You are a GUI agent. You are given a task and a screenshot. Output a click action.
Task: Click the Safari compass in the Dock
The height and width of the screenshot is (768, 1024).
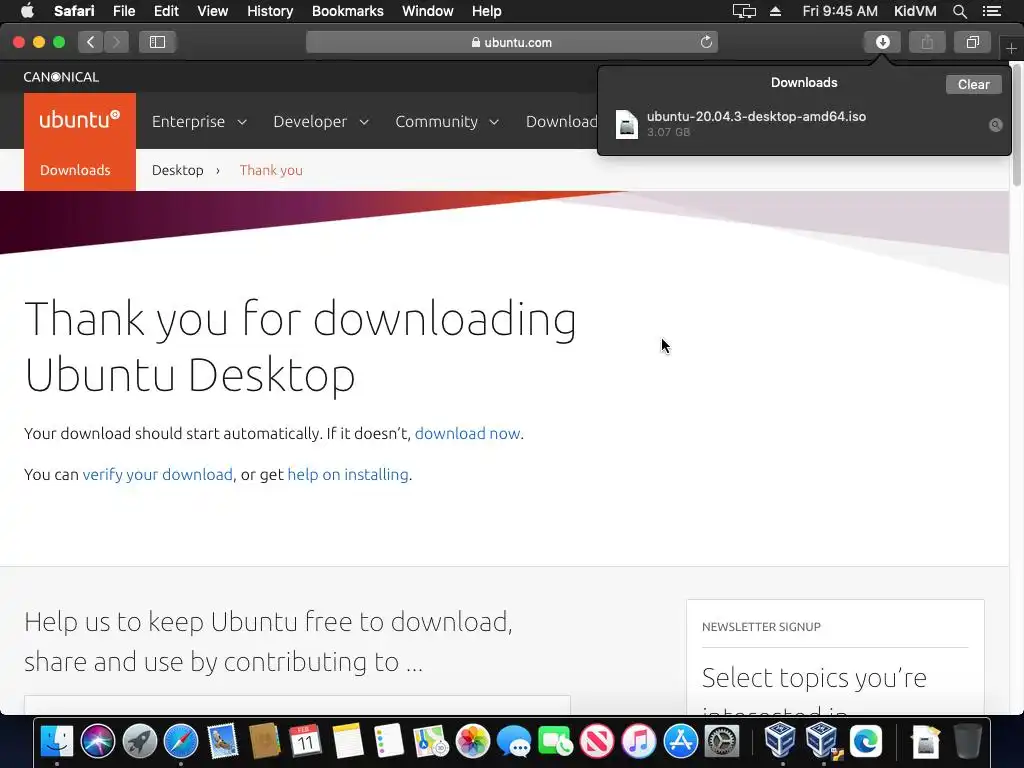(181, 741)
